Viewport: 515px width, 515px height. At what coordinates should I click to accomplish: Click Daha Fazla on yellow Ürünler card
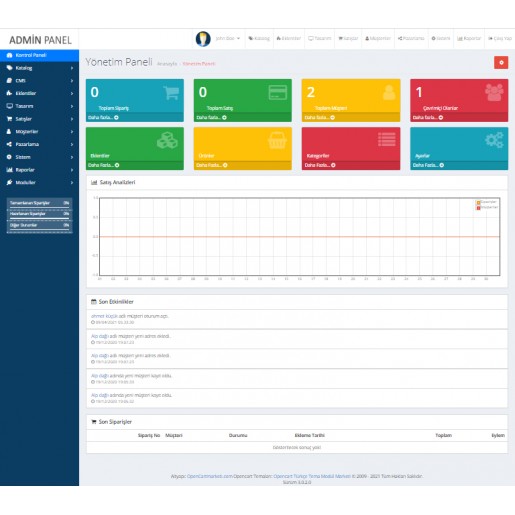click(212, 165)
